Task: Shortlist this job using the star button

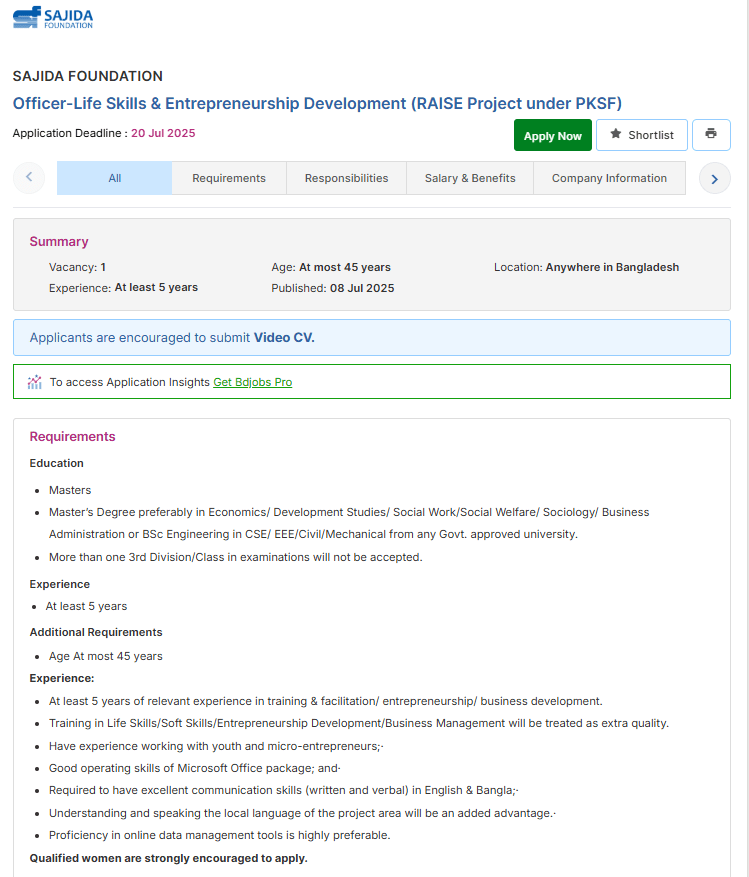Action: coord(641,135)
